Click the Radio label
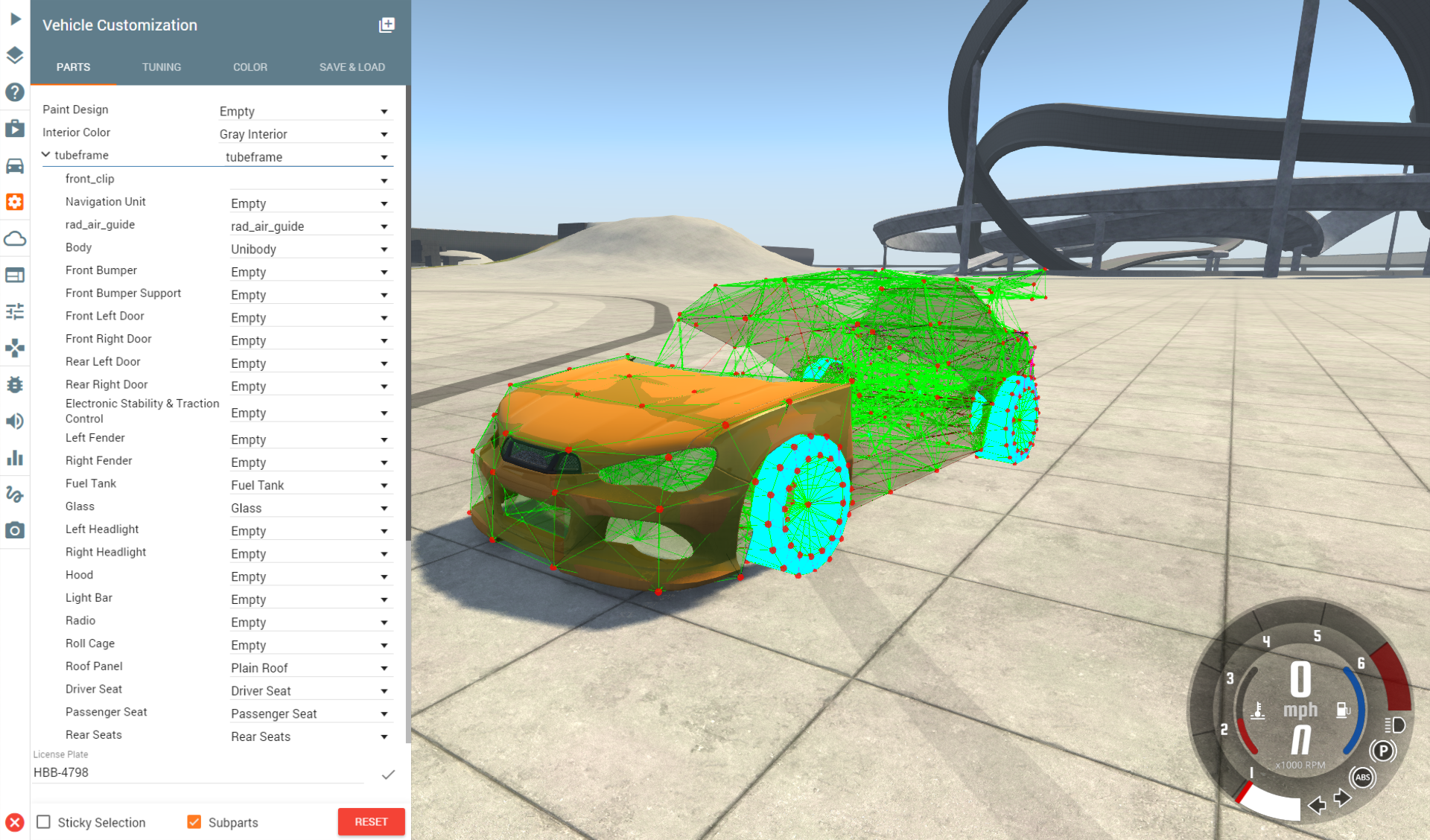This screenshot has height=840, width=1430. click(x=80, y=620)
